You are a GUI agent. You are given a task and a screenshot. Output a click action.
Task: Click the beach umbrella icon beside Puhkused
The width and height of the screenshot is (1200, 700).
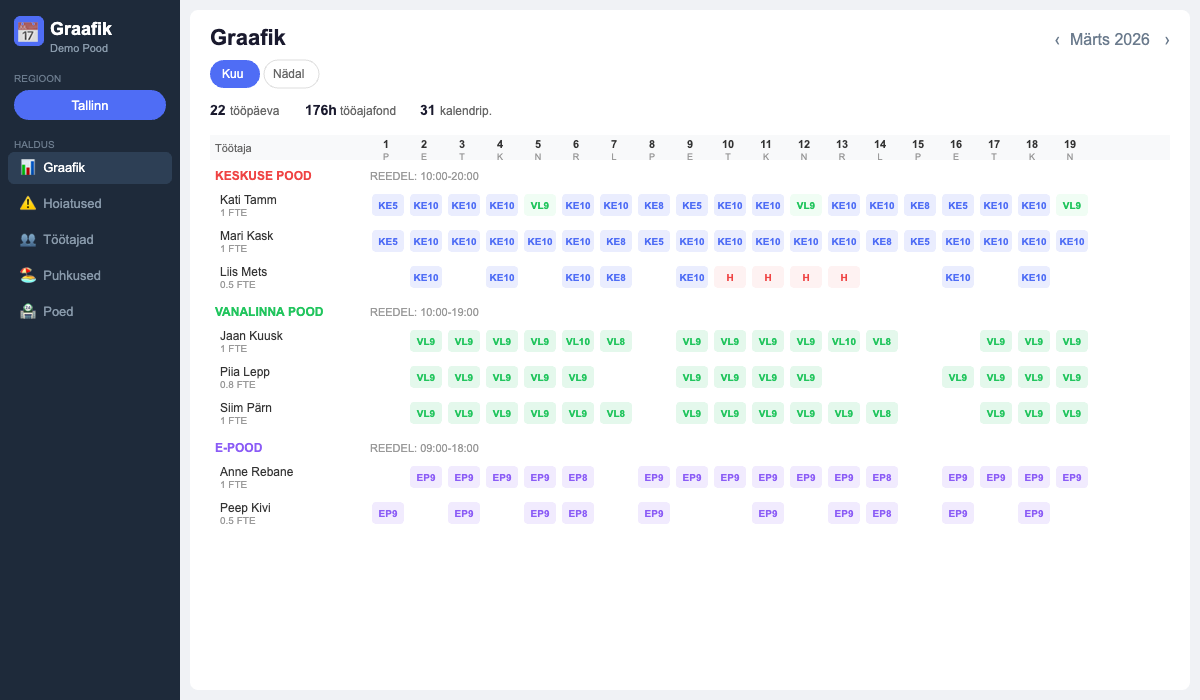tap(26, 275)
